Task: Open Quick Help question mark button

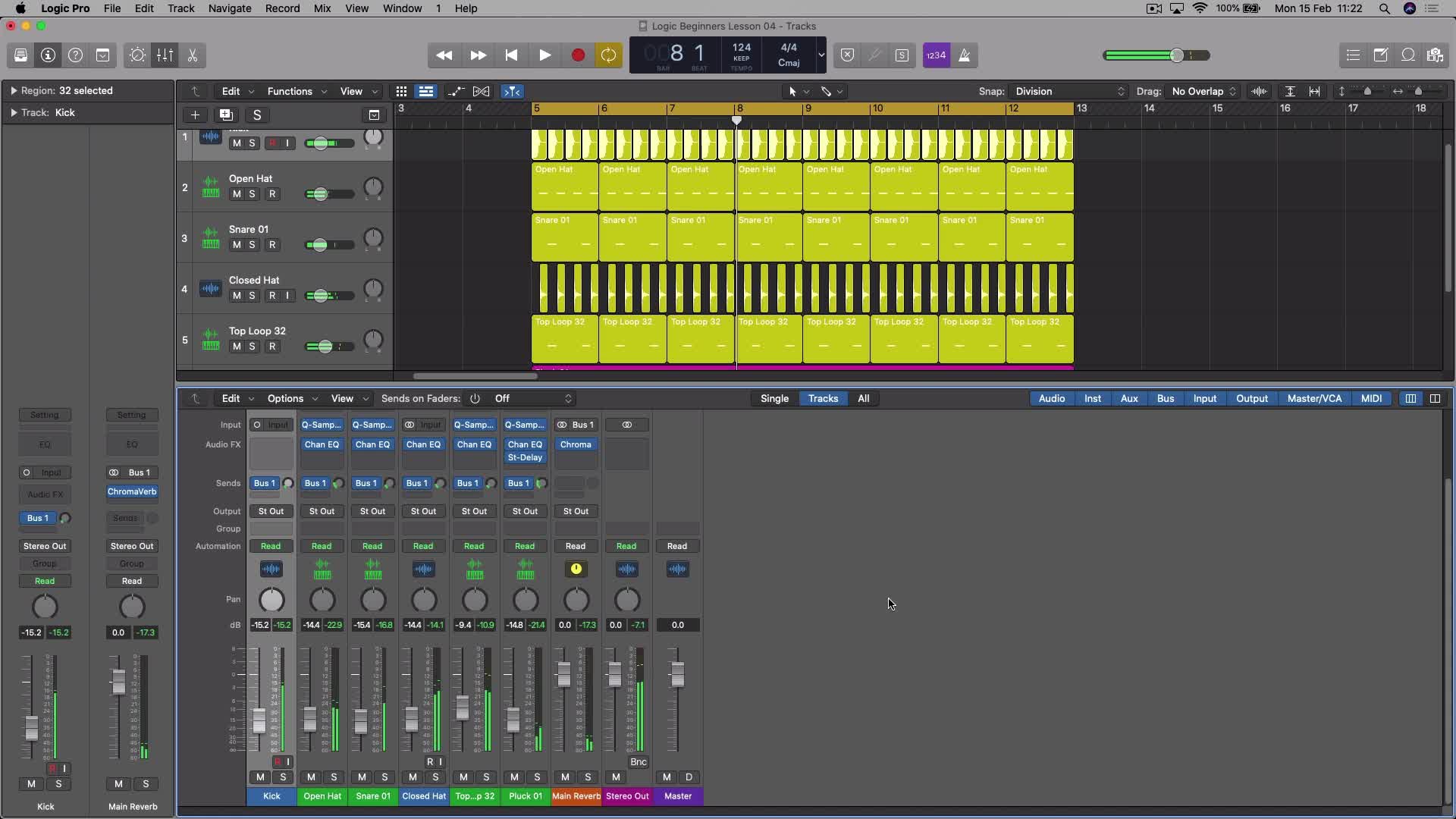Action: pos(75,55)
